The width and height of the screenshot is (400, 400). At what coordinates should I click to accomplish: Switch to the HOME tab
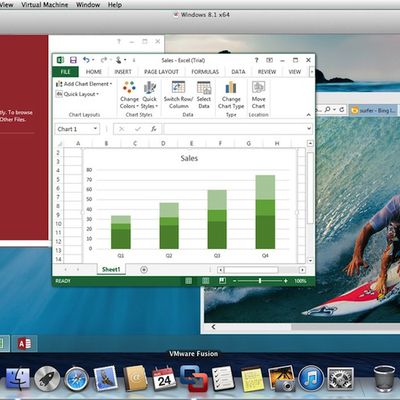coord(94,72)
